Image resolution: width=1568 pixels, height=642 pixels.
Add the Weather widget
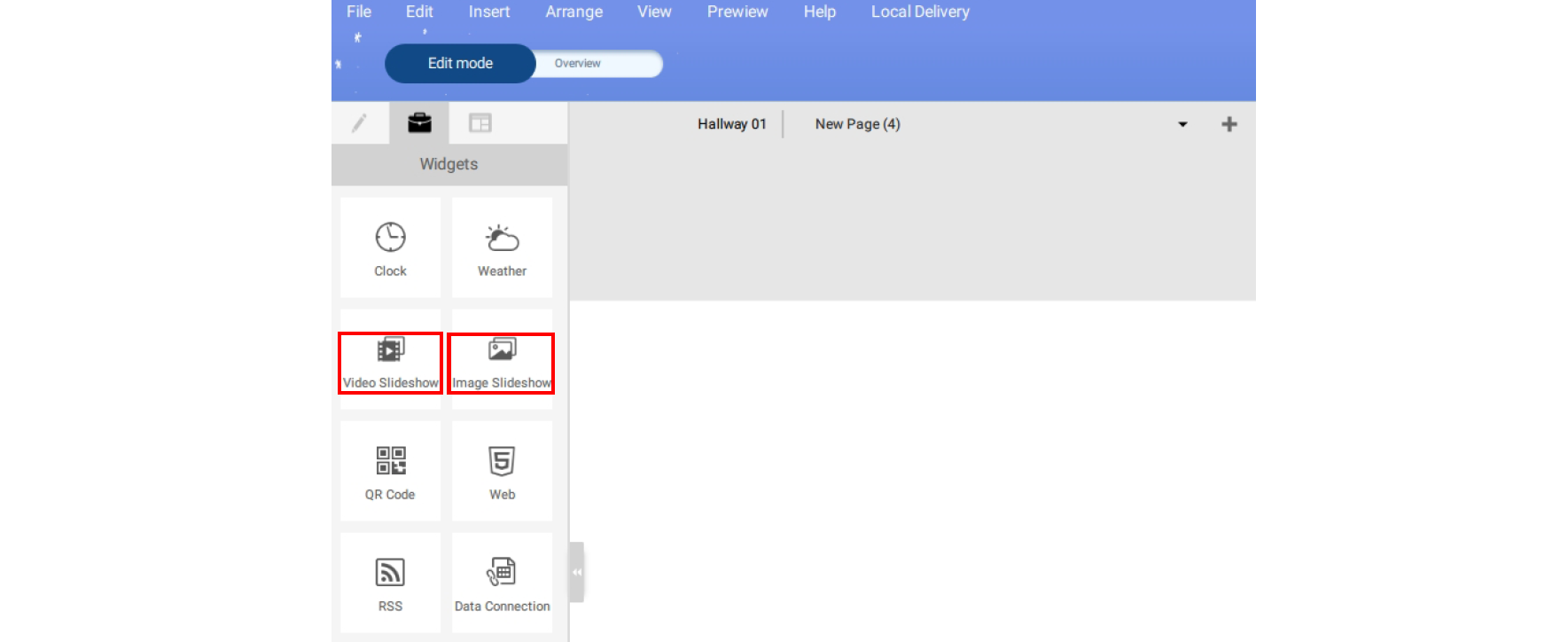[x=502, y=247]
